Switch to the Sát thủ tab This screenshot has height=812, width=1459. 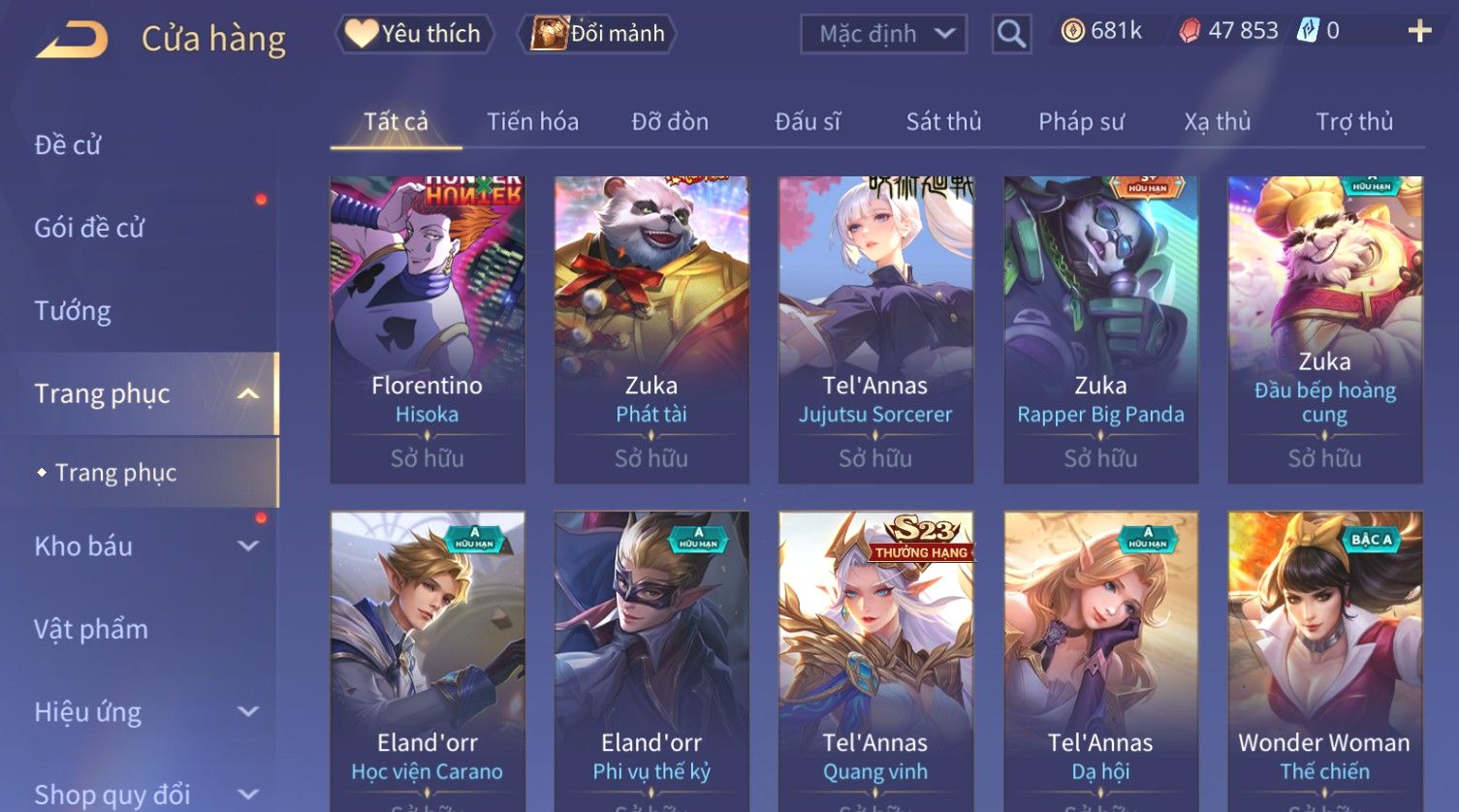pyautogui.click(x=943, y=122)
